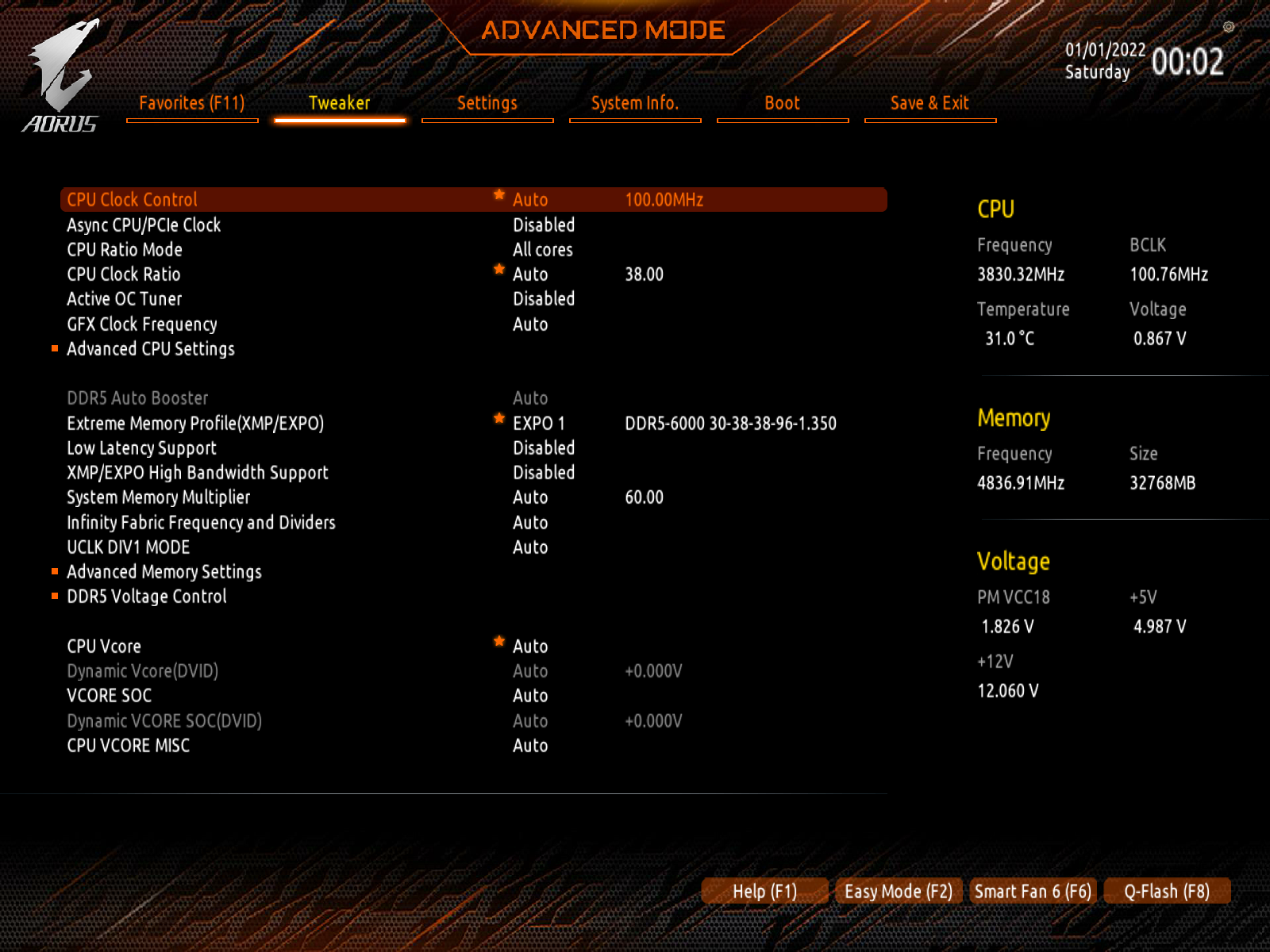Click the favorite star beside CPU Clock Ratio
Image resolution: width=1270 pixels, height=952 pixels.
tap(499, 269)
